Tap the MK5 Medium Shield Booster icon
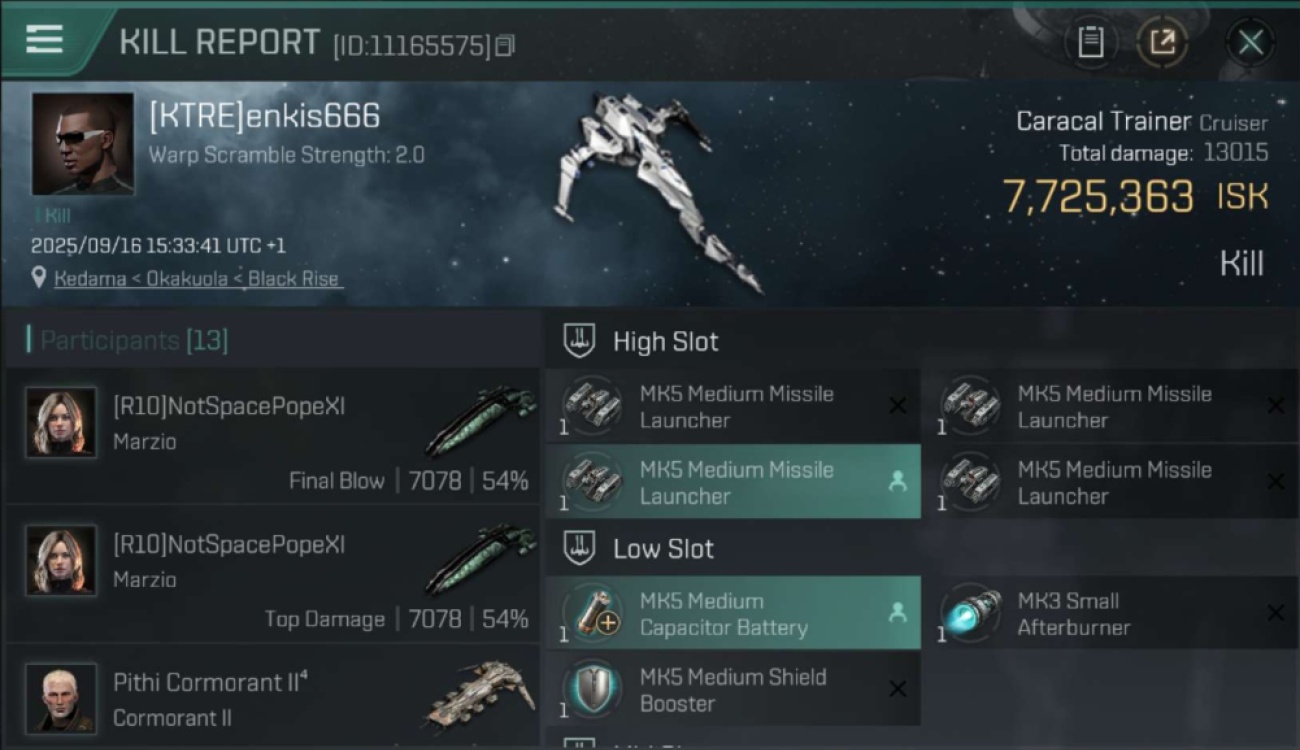Viewport: 1300px width, 750px height. pyautogui.click(x=593, y=689)
